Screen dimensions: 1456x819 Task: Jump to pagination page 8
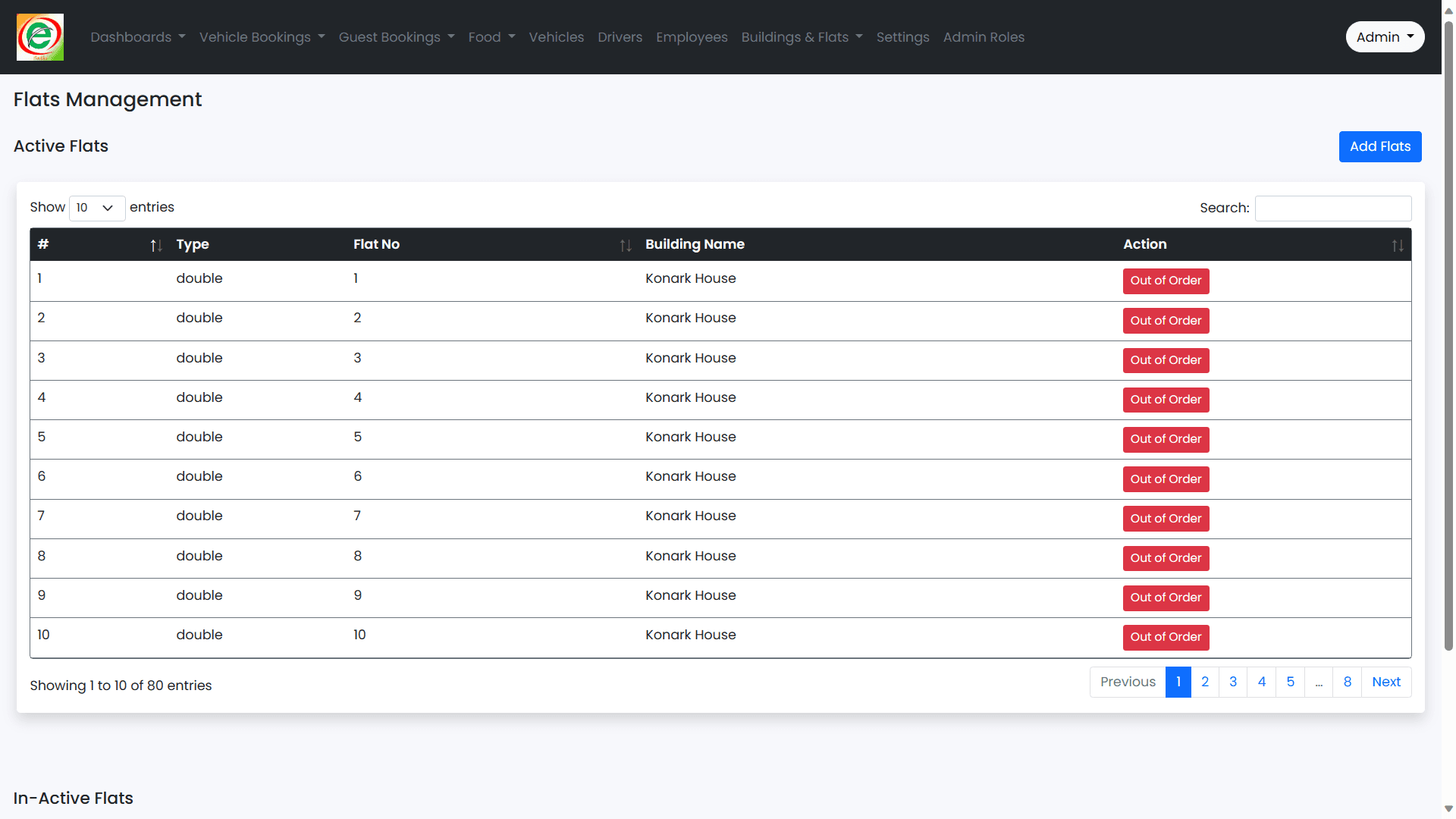coord(1347,682)
